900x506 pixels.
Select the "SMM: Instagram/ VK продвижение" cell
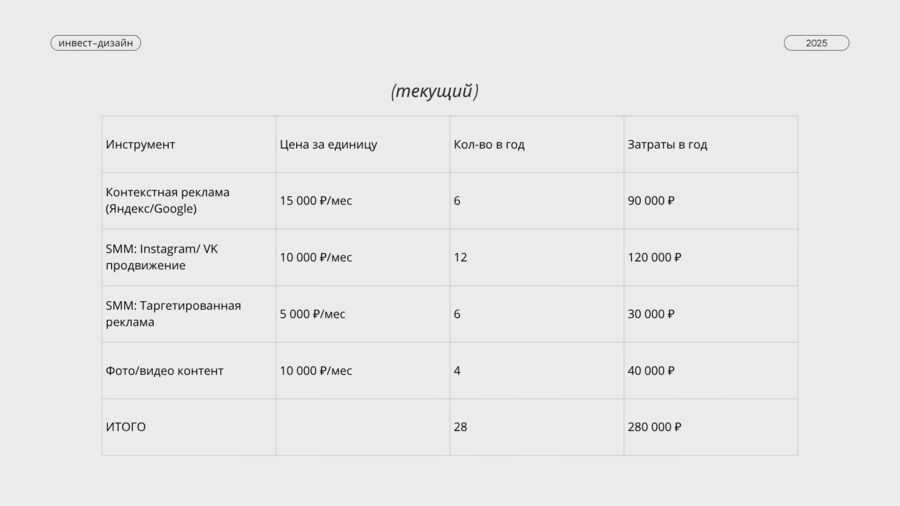click(161, 257)
